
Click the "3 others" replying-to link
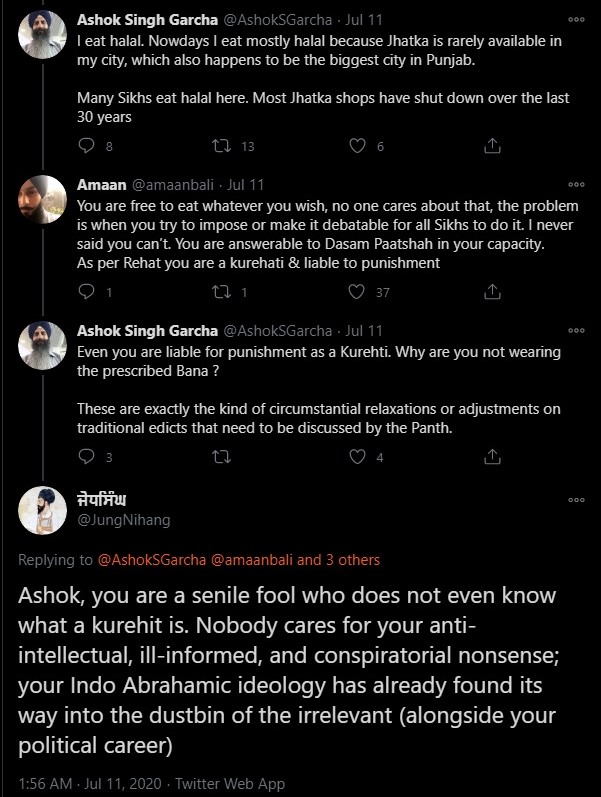click(x=353, y=560)
